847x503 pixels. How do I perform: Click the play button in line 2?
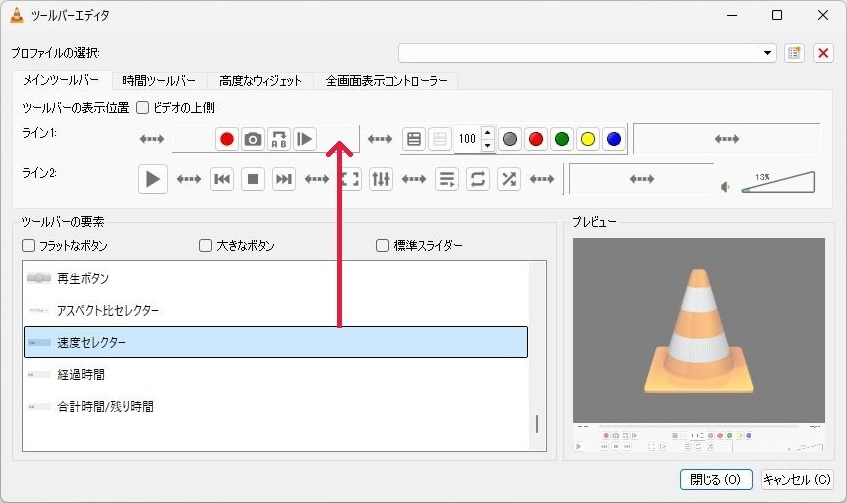(x=152, y=179)
